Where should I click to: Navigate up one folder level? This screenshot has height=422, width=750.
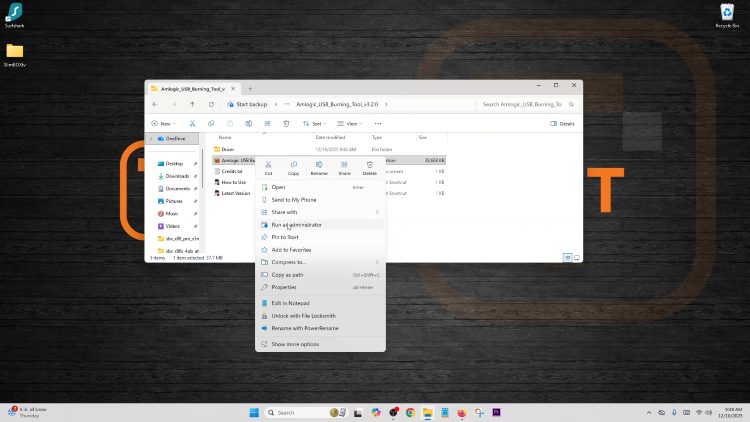(x=192, y=104)
